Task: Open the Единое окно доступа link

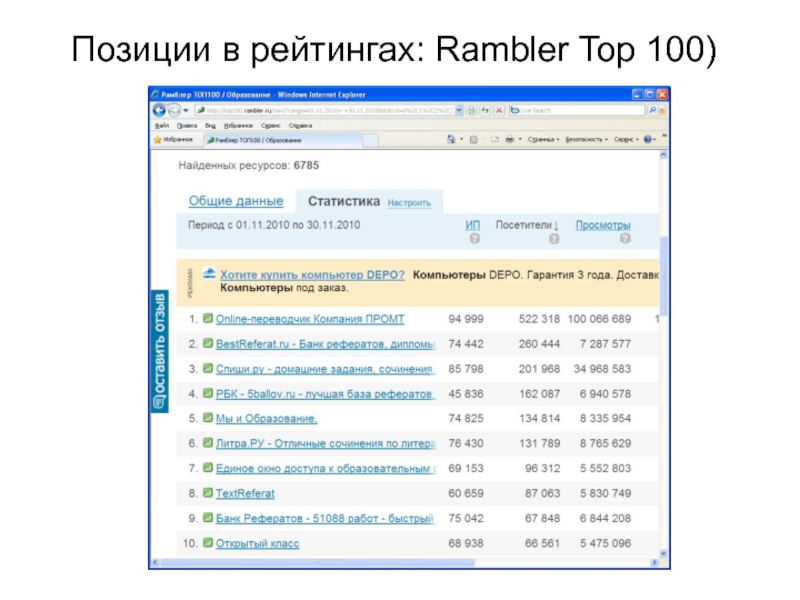Action: (x=326, y=468)
